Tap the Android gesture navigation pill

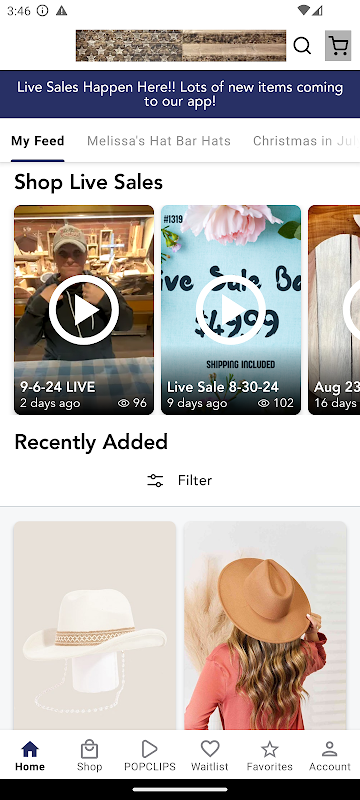click(180, 789)
